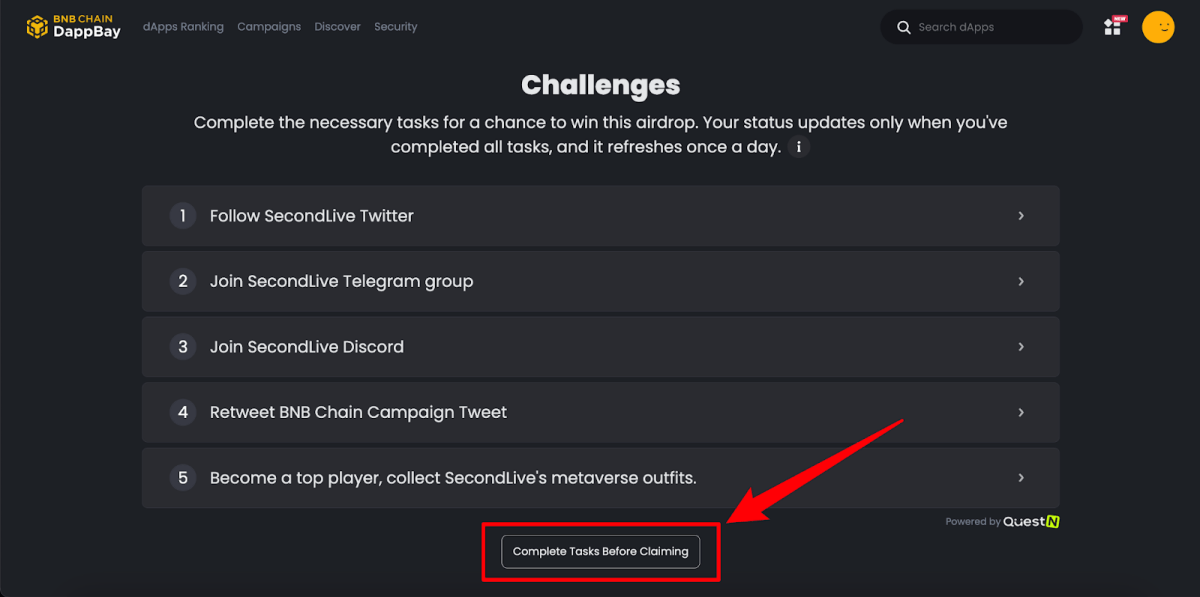The width and height of the screenshot is (1200, 597).
Task: Open the Join SecondLive Discord task row
Action: coord(601,347)
